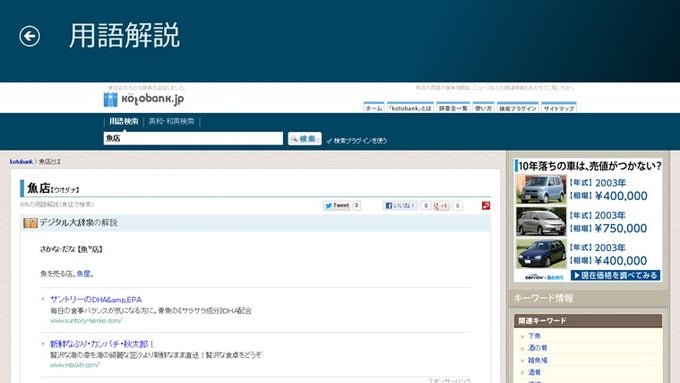
Task: Click the silver minivan thumbnail in the ad
Action: (541, 222)
